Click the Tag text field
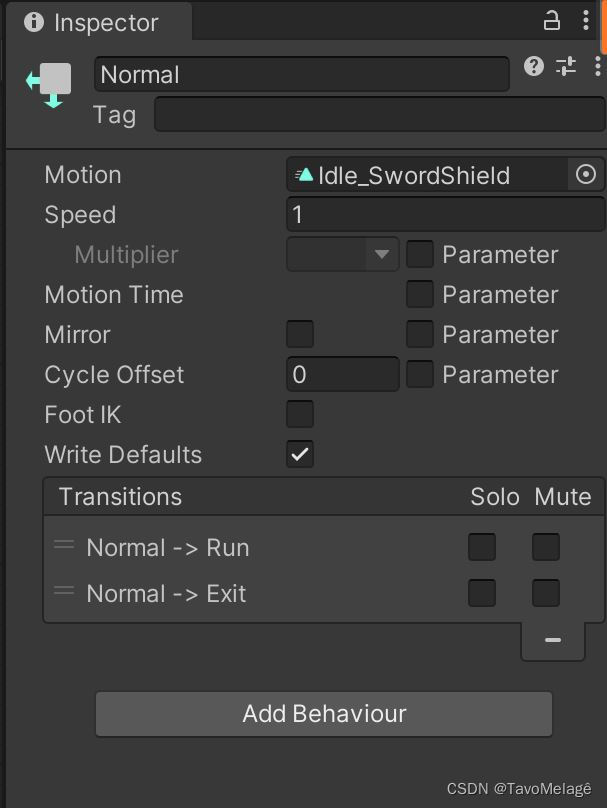 [x=379, y=114]
